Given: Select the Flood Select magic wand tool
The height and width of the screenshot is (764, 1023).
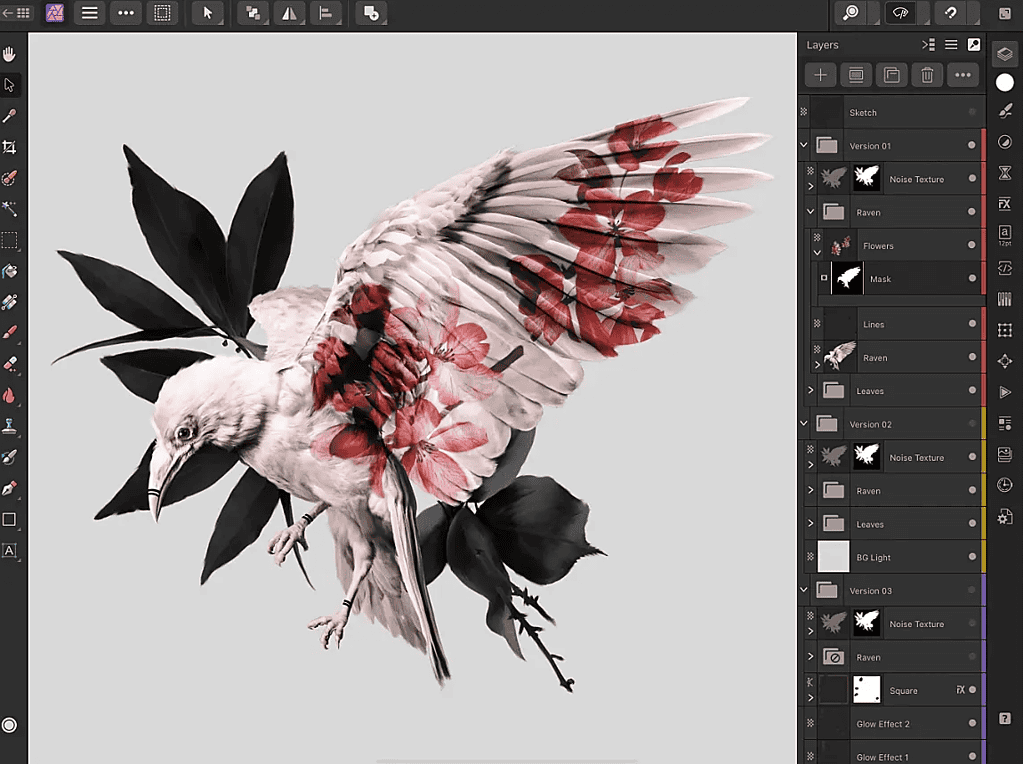Looking at the screenshot, I should pyautogui.click(x=9, y=209).
